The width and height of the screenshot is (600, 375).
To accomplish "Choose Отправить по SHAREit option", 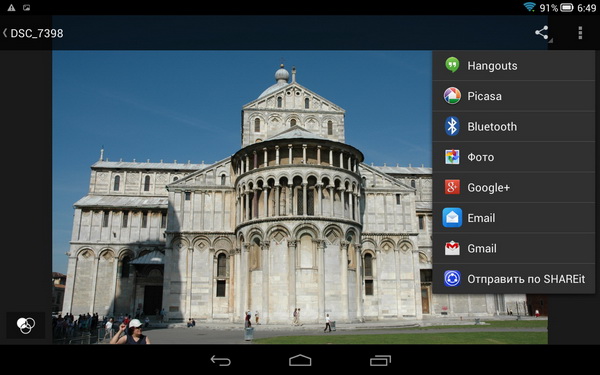I will click(x=514, y=279).
